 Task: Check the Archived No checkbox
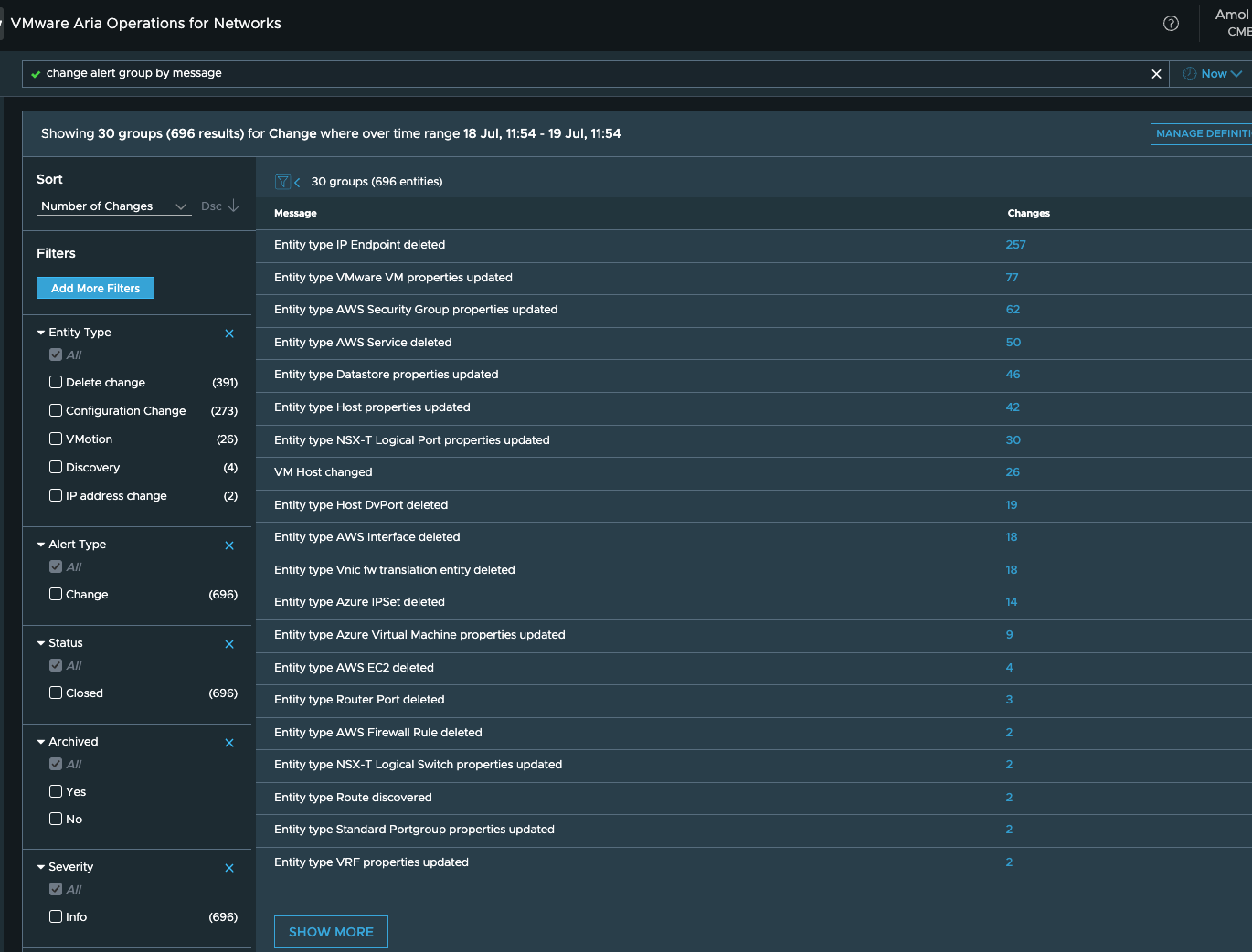(56, 819)
